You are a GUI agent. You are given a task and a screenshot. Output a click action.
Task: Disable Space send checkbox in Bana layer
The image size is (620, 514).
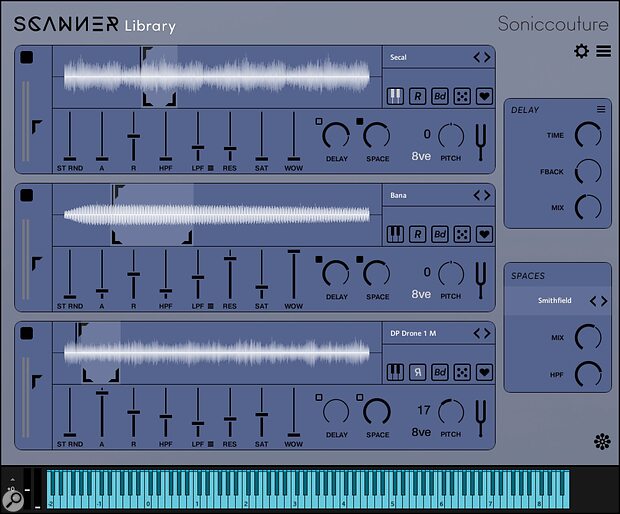click(360, 259)
